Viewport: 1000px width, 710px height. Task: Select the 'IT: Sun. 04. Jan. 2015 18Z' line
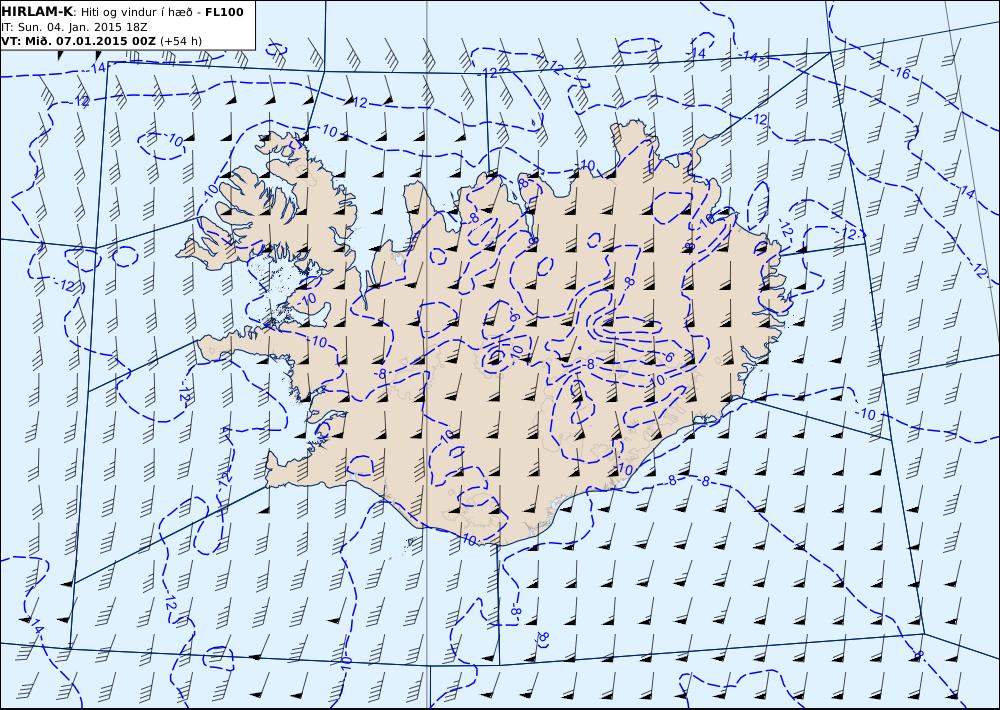tap(74, 27)
